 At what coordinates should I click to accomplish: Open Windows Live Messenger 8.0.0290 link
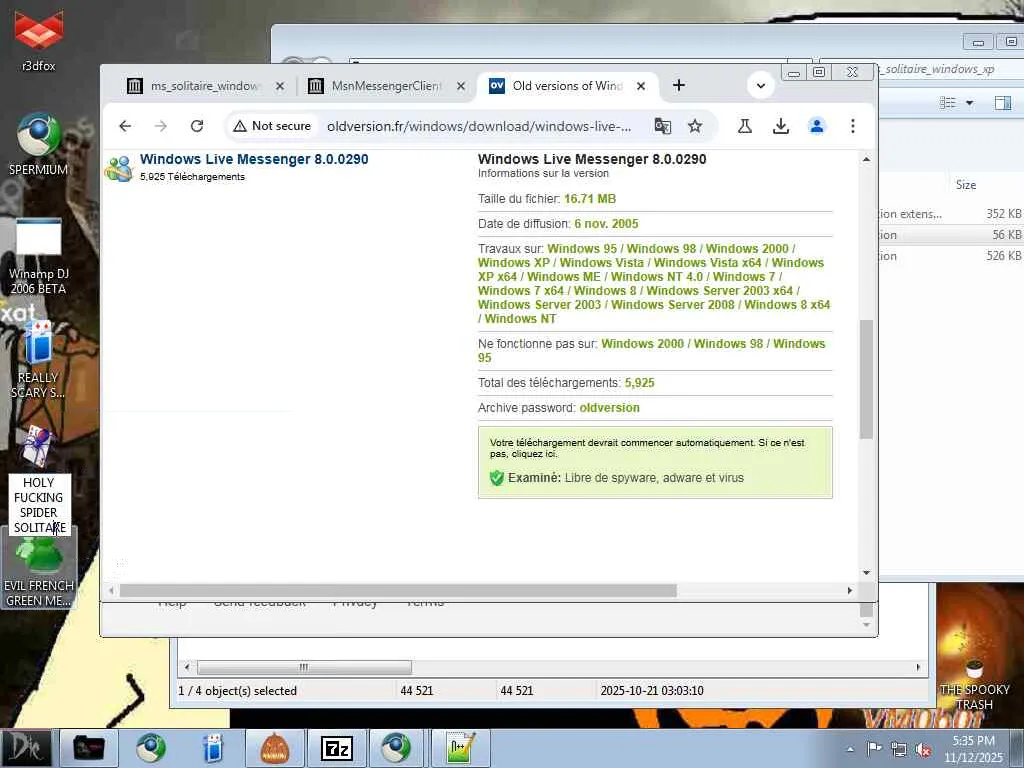[x=254, y=159]
